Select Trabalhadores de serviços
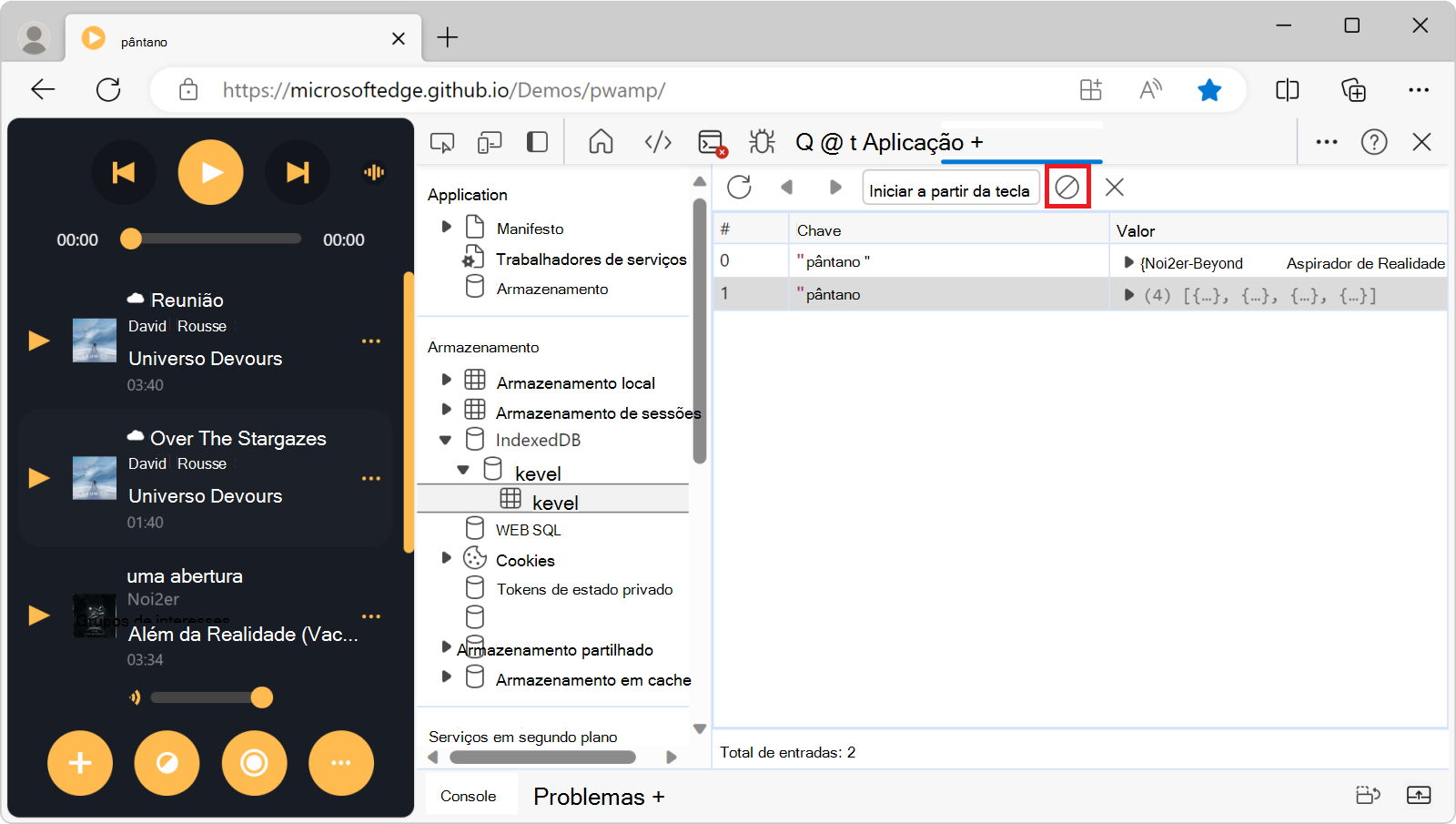Screen dimensions: 1456x824 click(591, 259)
